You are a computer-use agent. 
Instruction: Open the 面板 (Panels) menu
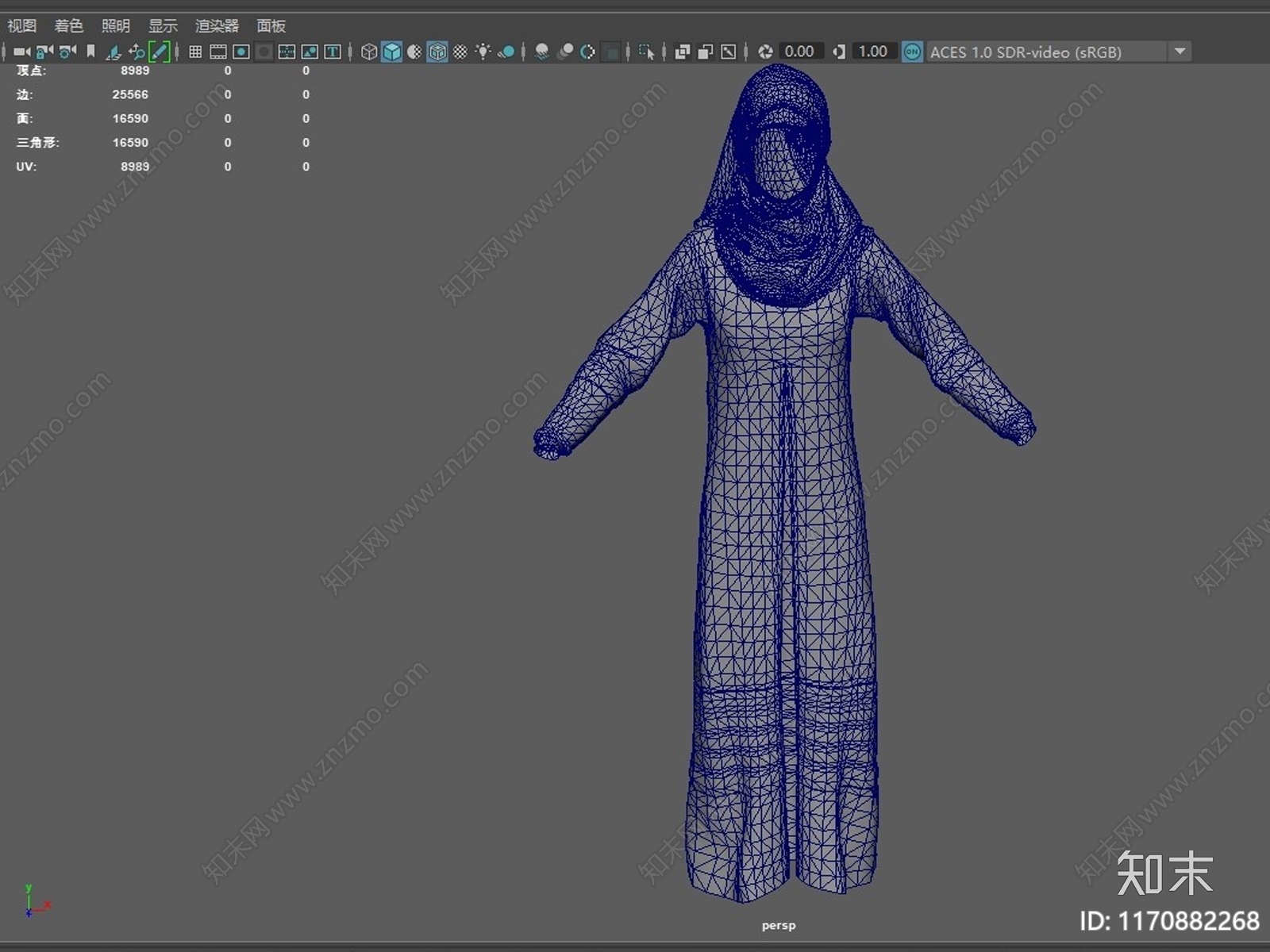point(271,25)
